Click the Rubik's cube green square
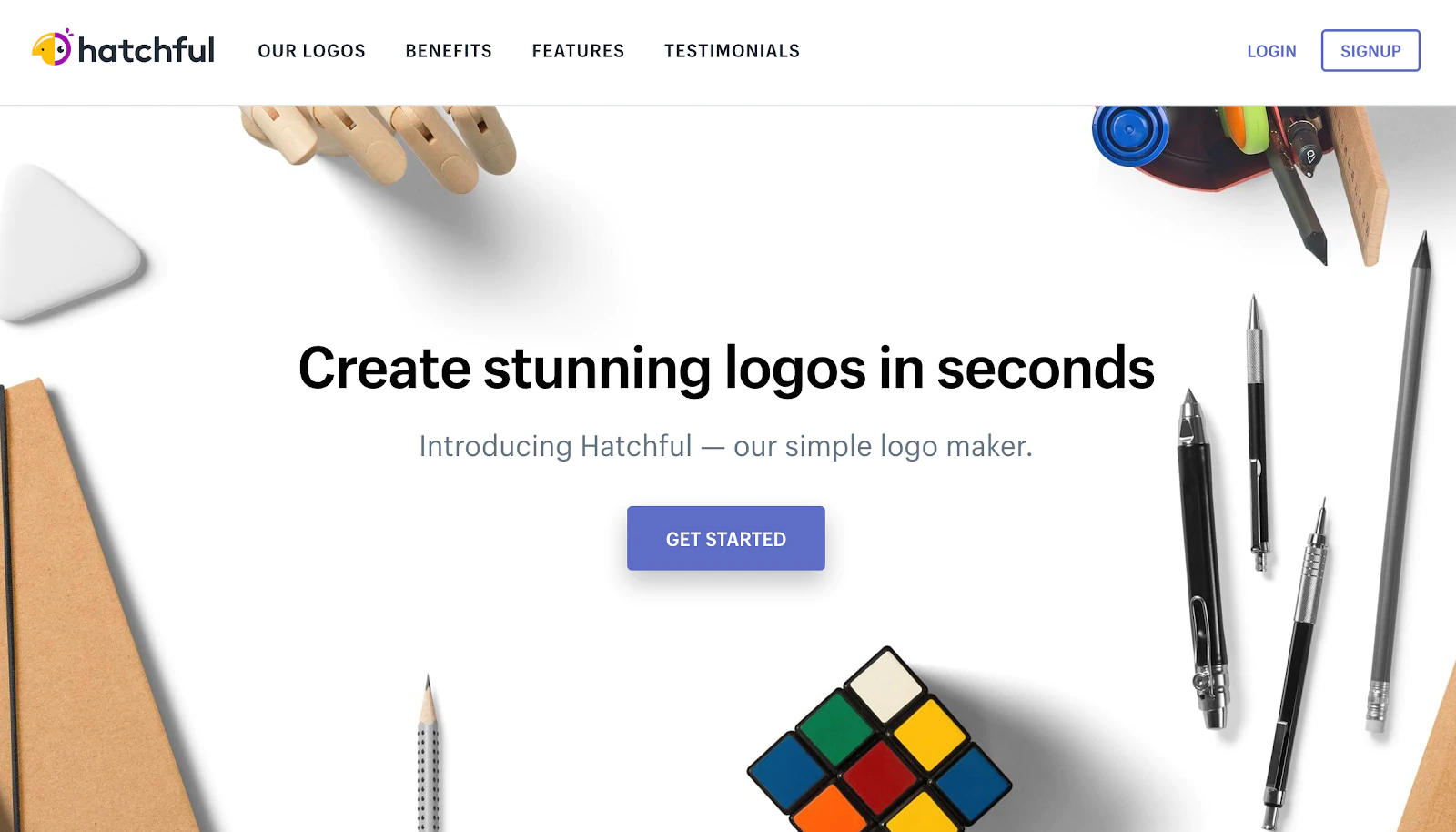Screen dimensions: 1456x832 point(835,729)
